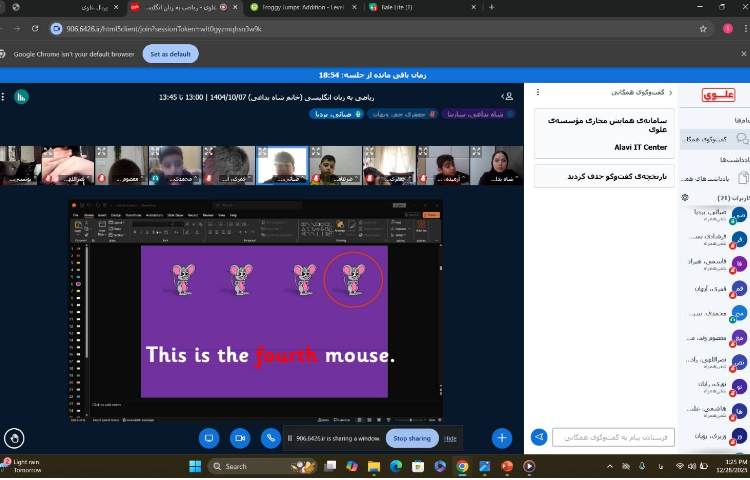Send the chat message with the arrow button
This screenshot has width=750, height=480.
click(x=539, y=437)
